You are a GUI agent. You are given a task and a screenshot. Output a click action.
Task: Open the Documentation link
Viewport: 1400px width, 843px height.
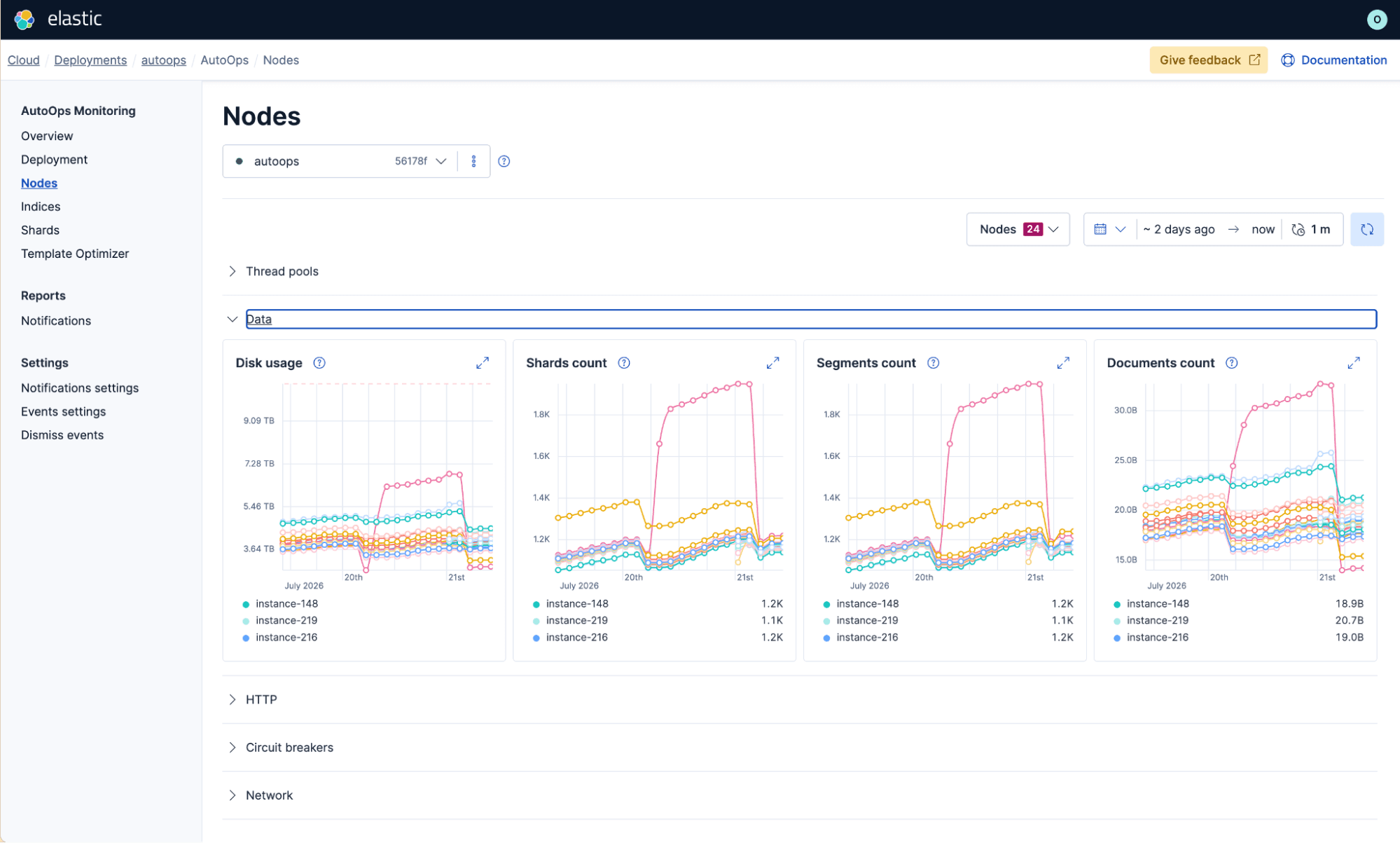pyautogui.click(x=1343, y=60)
